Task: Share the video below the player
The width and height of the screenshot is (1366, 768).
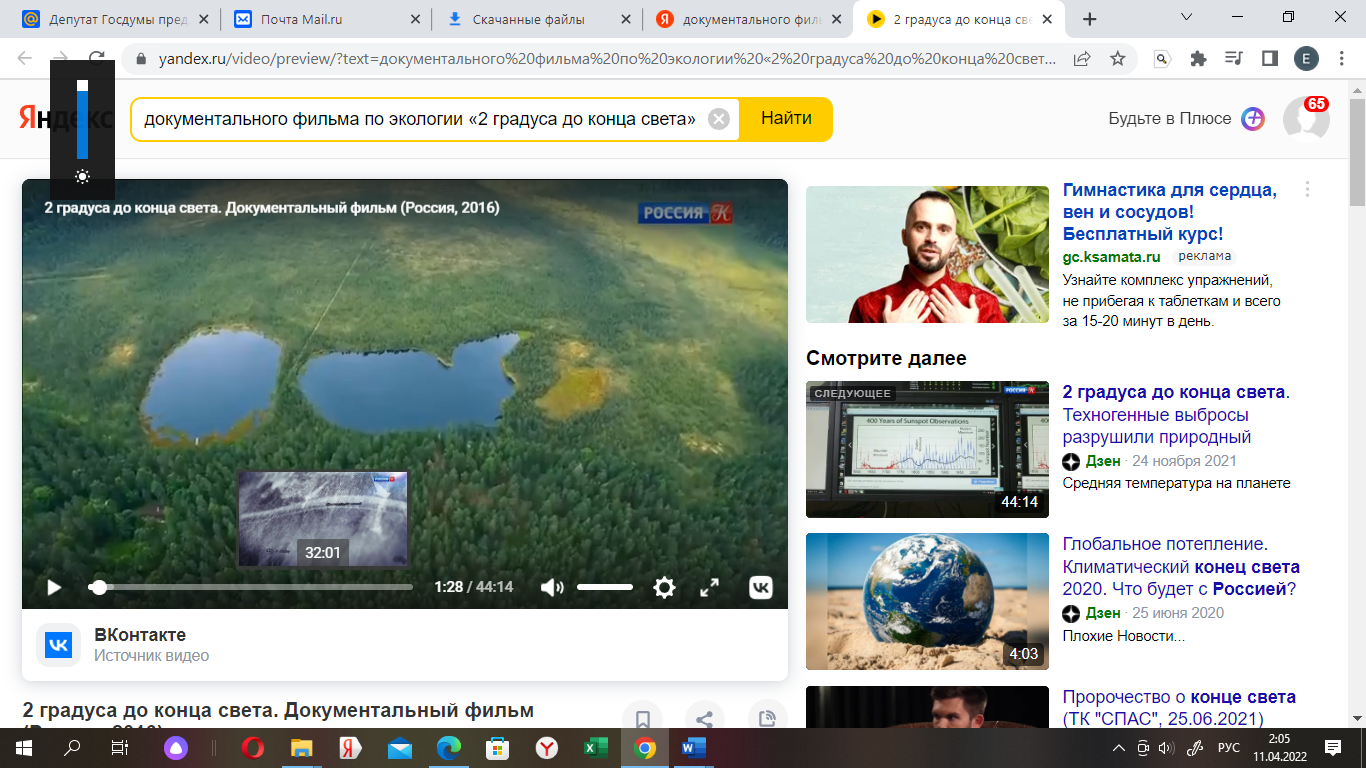Action: pos(704,719)
